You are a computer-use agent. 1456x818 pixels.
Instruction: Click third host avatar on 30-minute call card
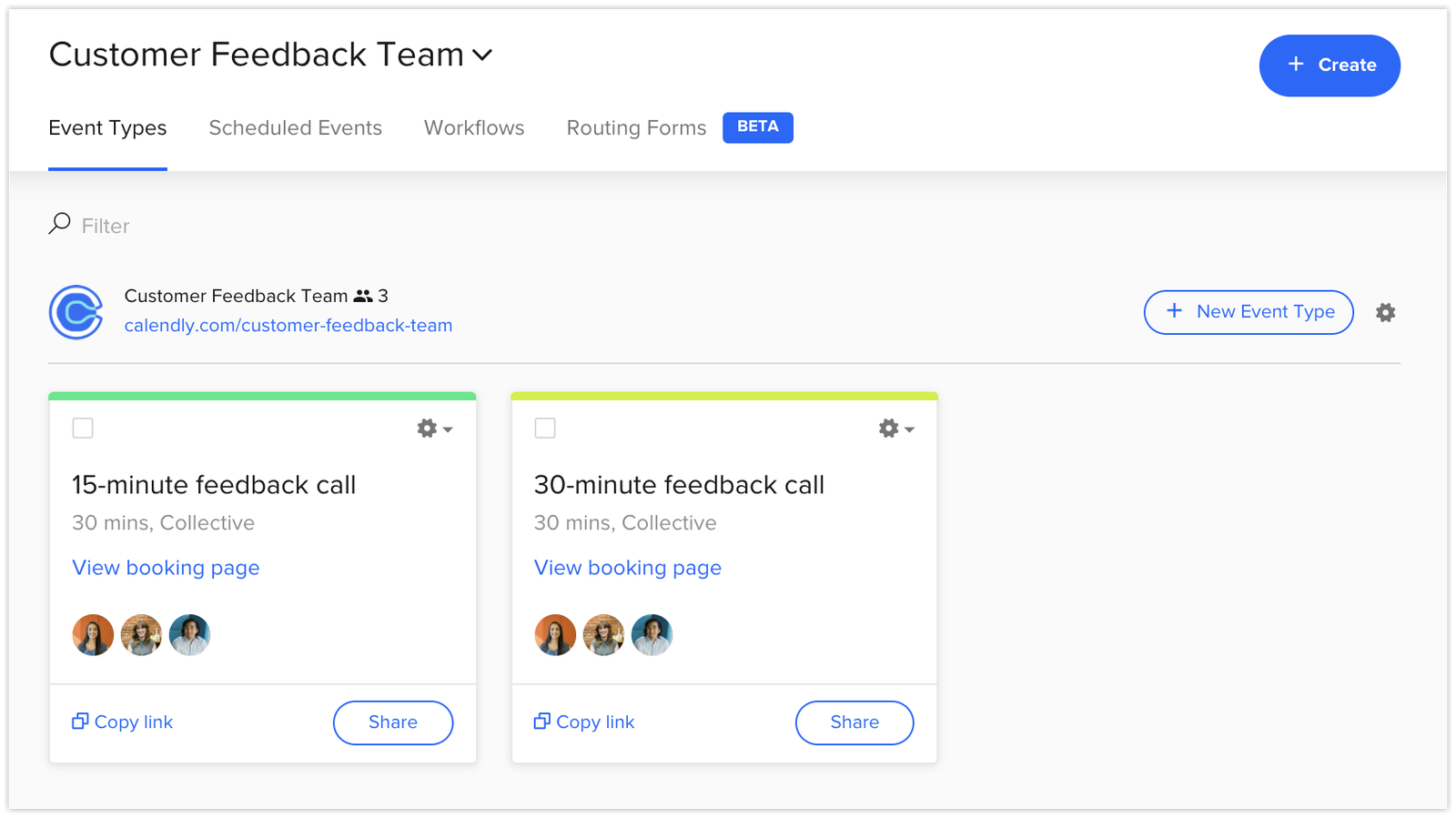click(x=652, y=635)
